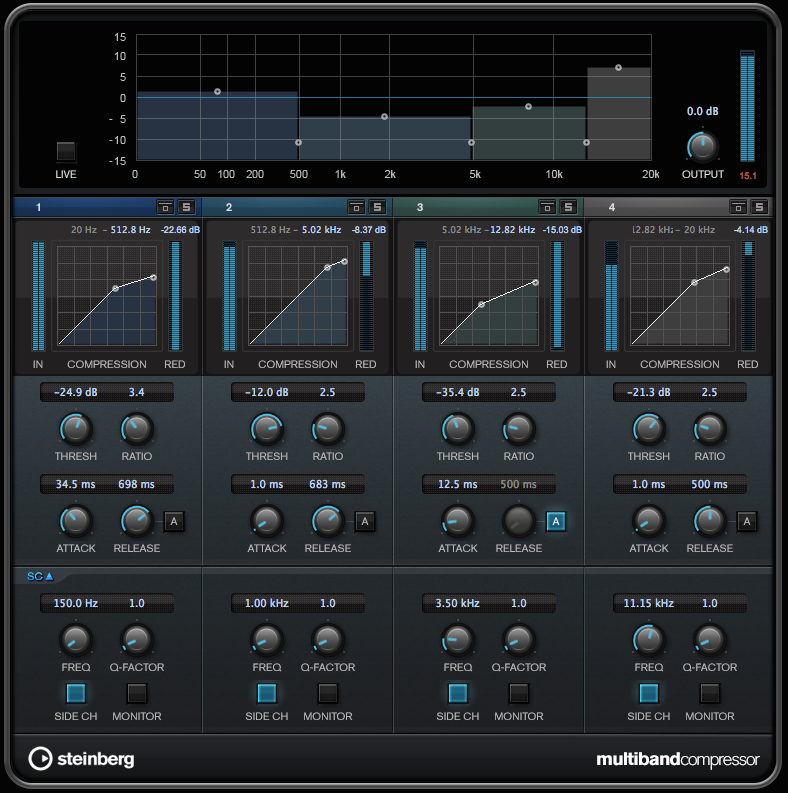788x793 pixels.
Task: Select band 1 ratio value 3.4
Action: point(137,392)
